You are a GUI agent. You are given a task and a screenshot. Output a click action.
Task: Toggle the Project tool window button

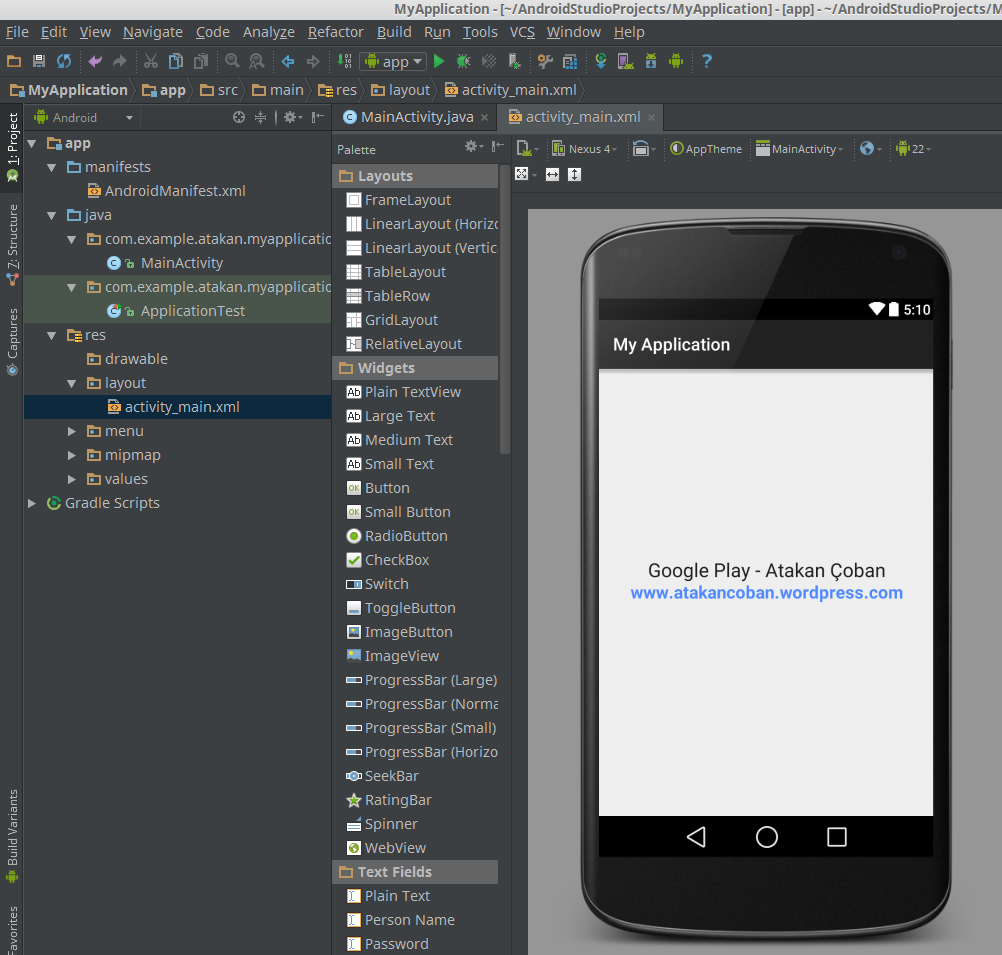12,148
